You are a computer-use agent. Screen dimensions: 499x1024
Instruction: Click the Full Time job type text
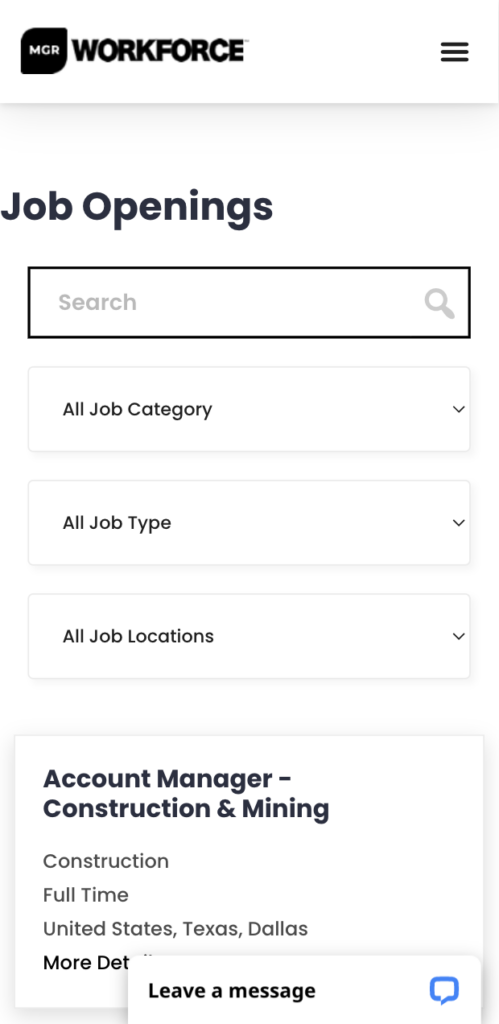click(86, 895)
